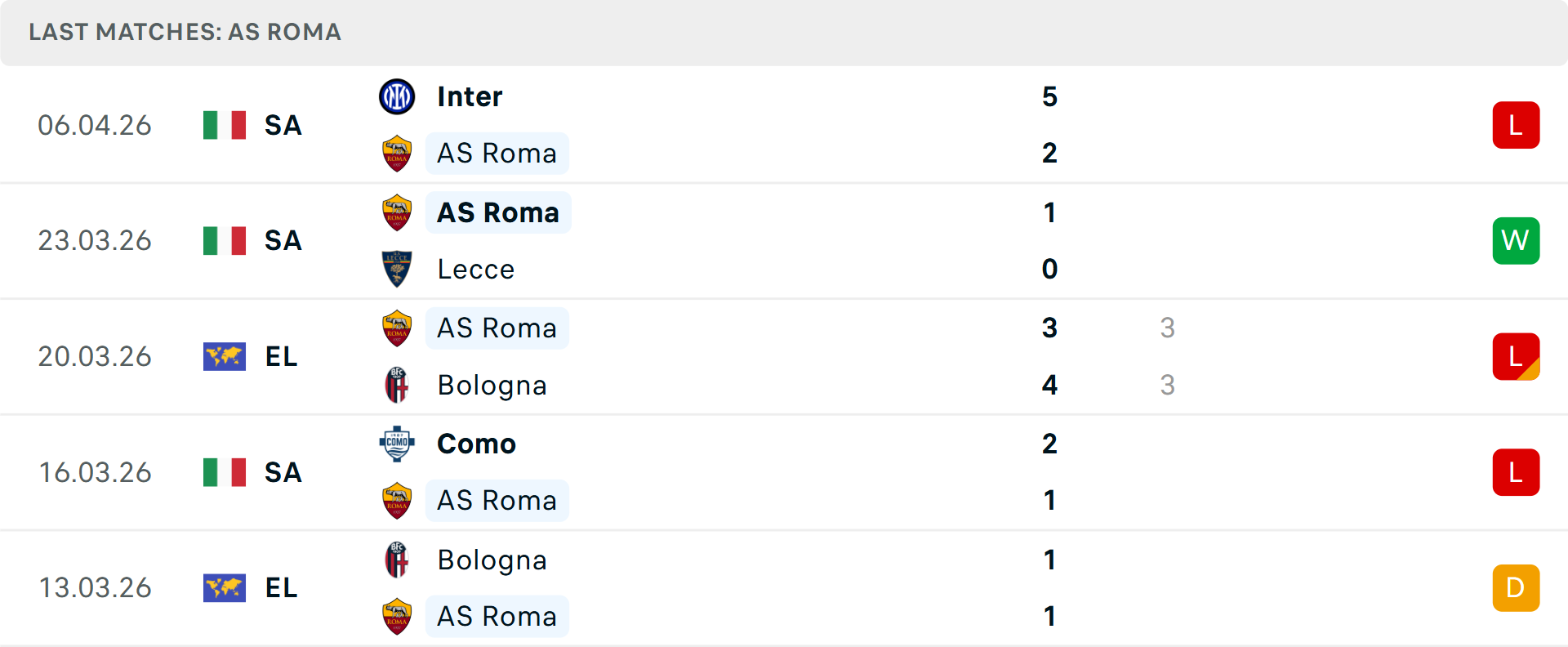The width and height of the screenshot is (1568, 647).
Task: Select the orange D badge for the Bologna draw
Action: click(x=1516, y=587)
